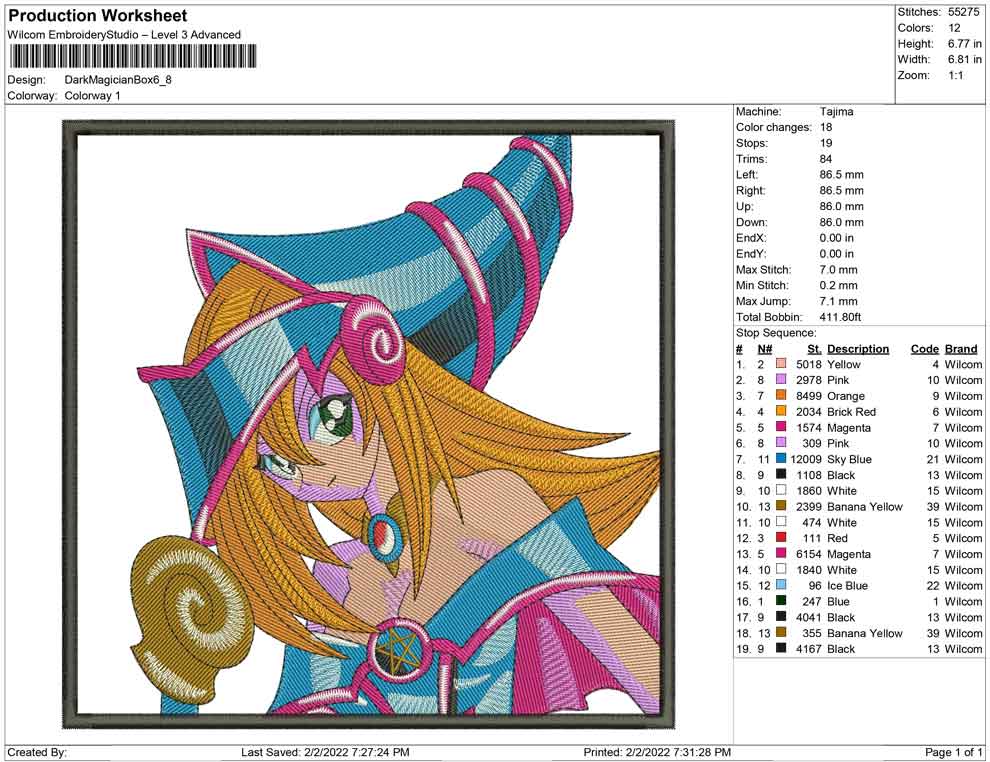This screenshot has width=990, height=762.
Task: Click the 'Stop Sequence:' label
Action: pos(776,333)
